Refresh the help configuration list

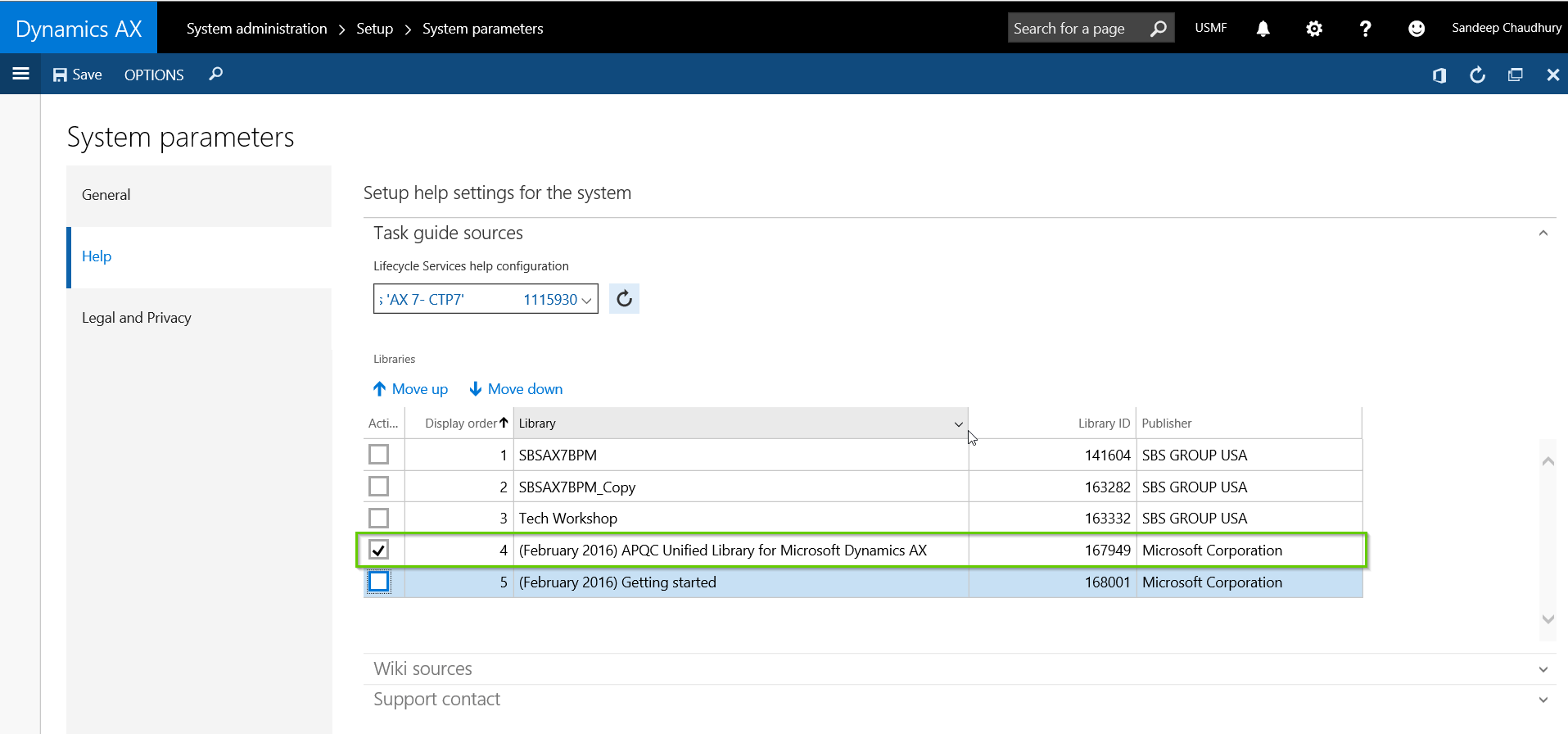pos(624,299)
